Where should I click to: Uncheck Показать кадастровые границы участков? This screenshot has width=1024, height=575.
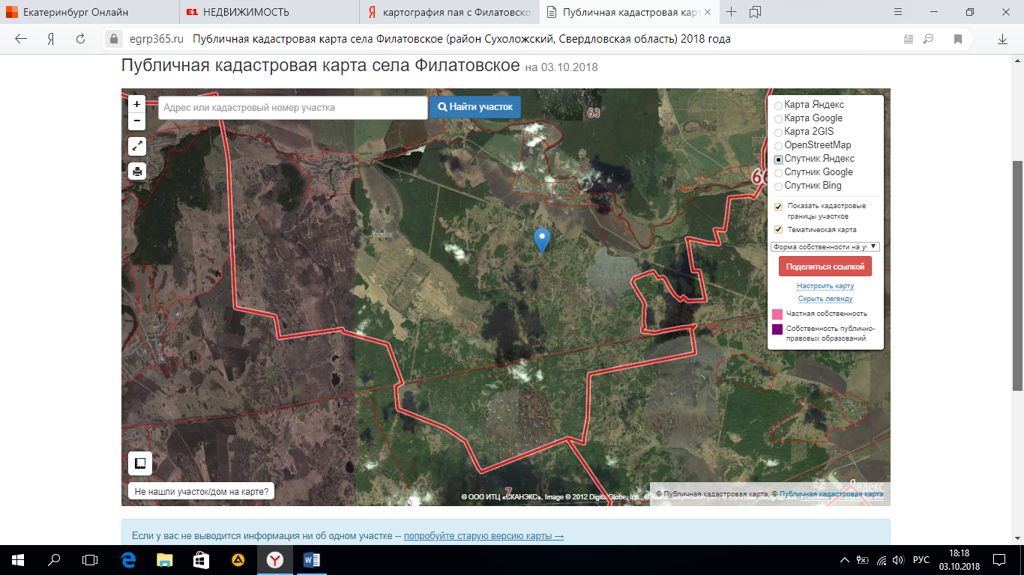click(779, 207)
